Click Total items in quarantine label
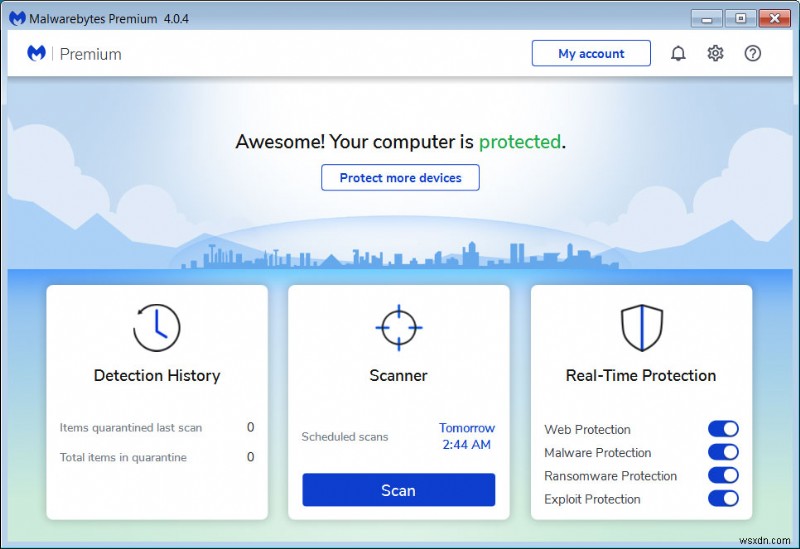Screen dimensions: 800x549 point(123,457)
